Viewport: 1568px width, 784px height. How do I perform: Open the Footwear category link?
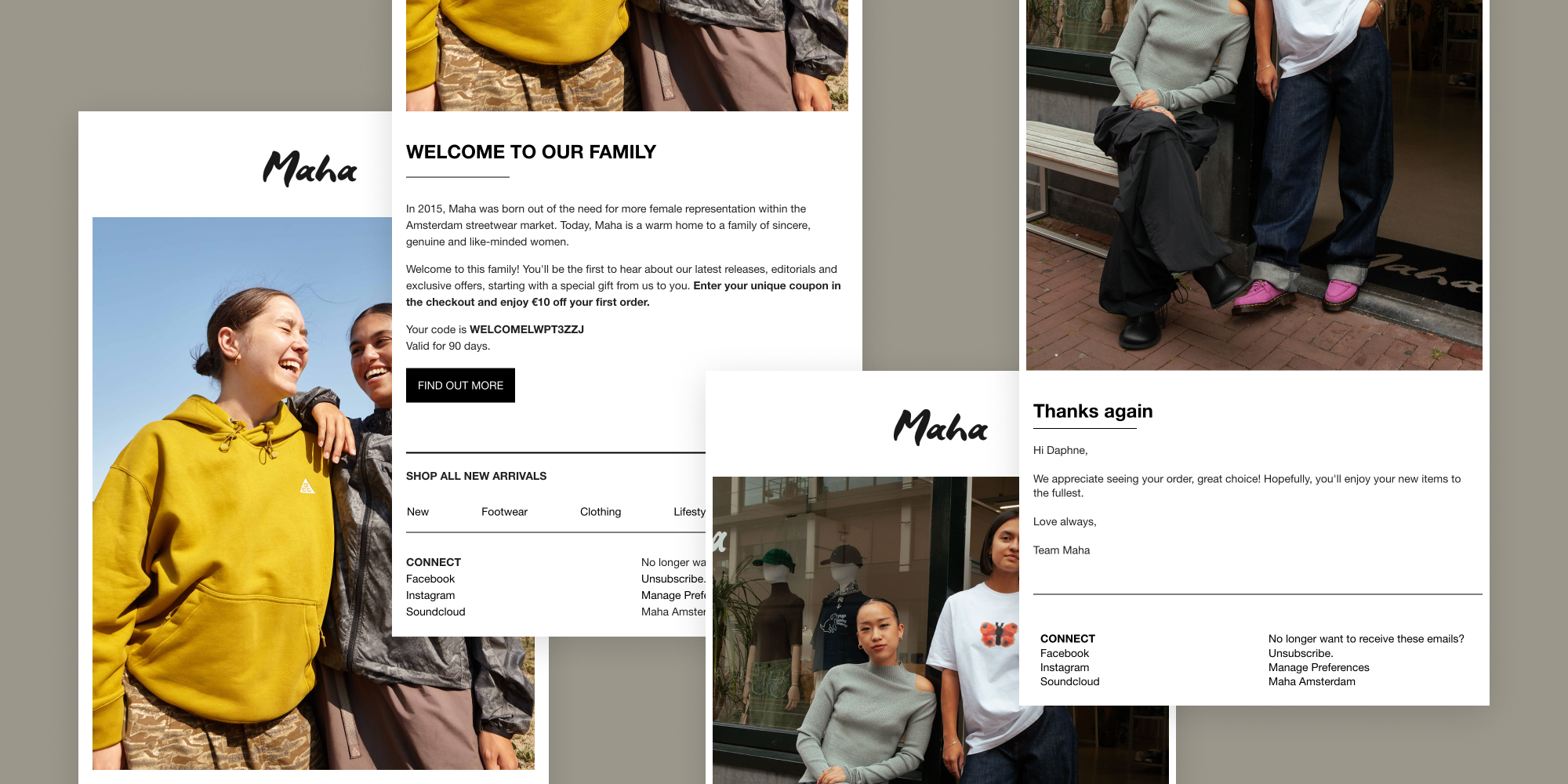coord(504,512)
